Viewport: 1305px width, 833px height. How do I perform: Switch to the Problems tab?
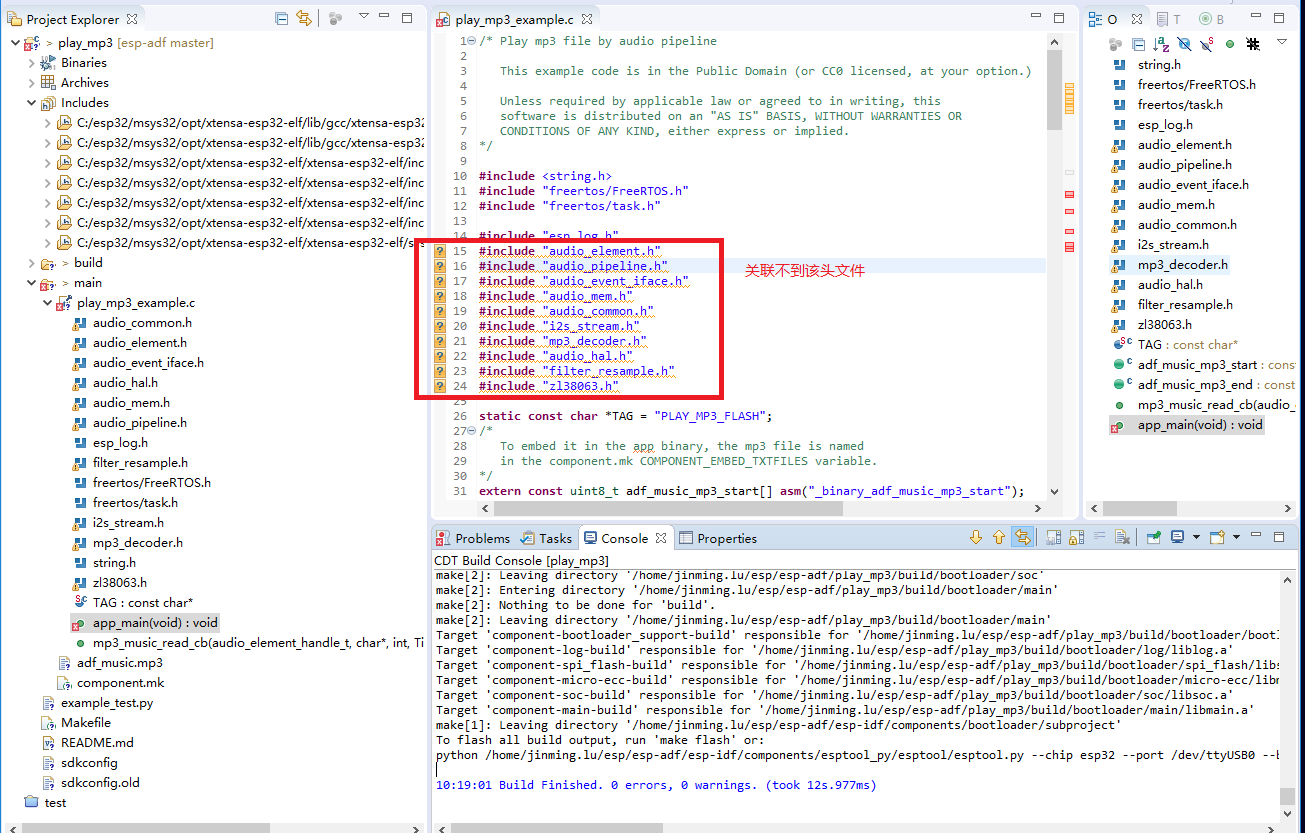click(x=473, y=538)
